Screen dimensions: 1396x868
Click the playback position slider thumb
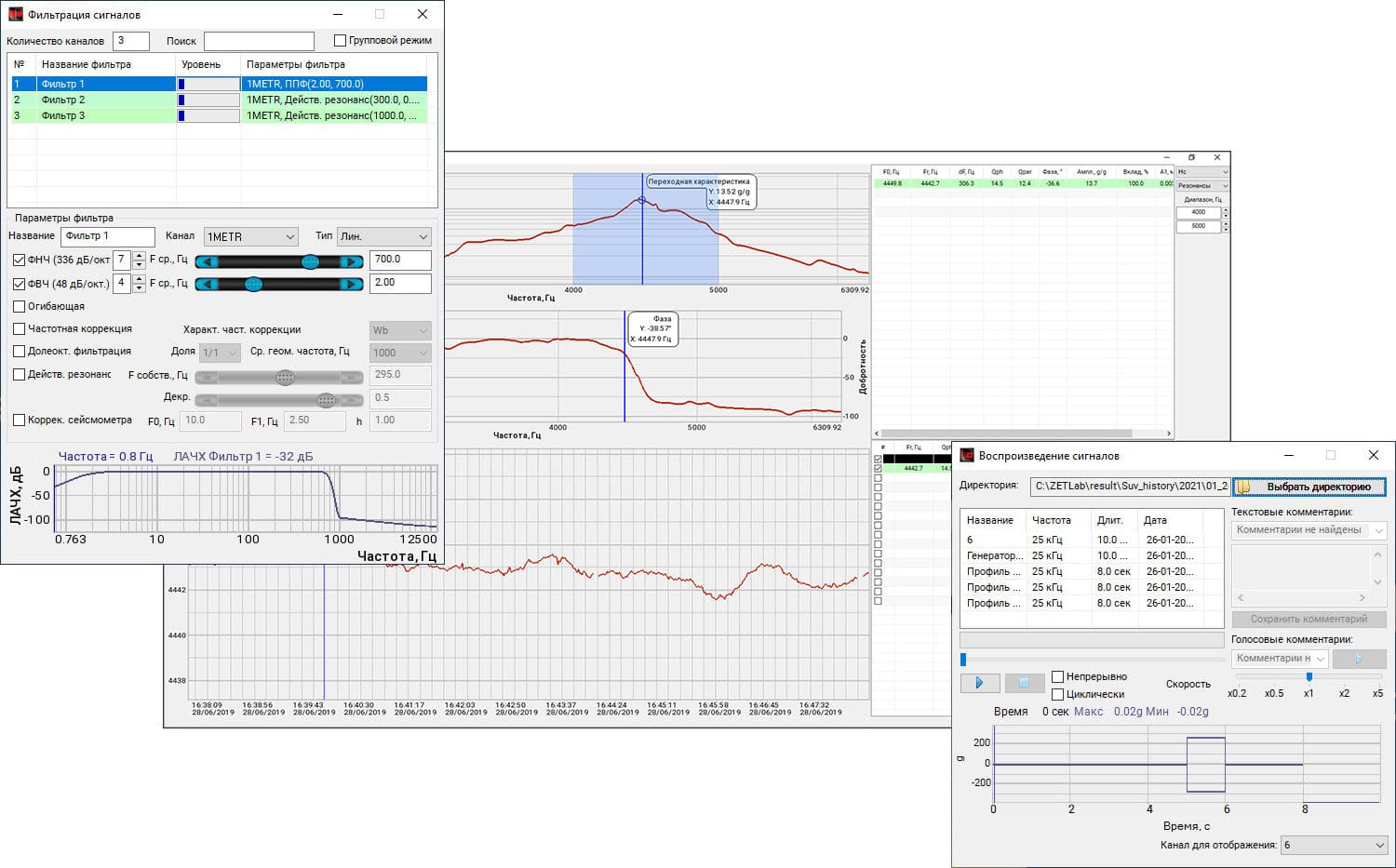click(963, 660)
